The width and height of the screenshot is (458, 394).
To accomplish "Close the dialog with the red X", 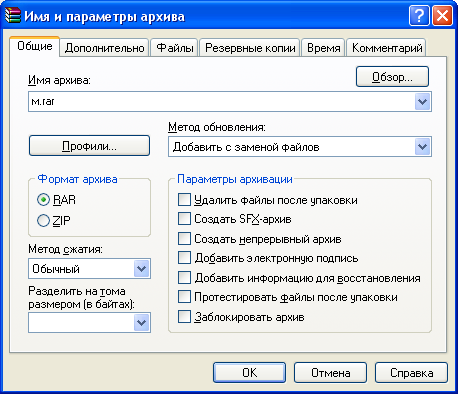I will 442,16.
